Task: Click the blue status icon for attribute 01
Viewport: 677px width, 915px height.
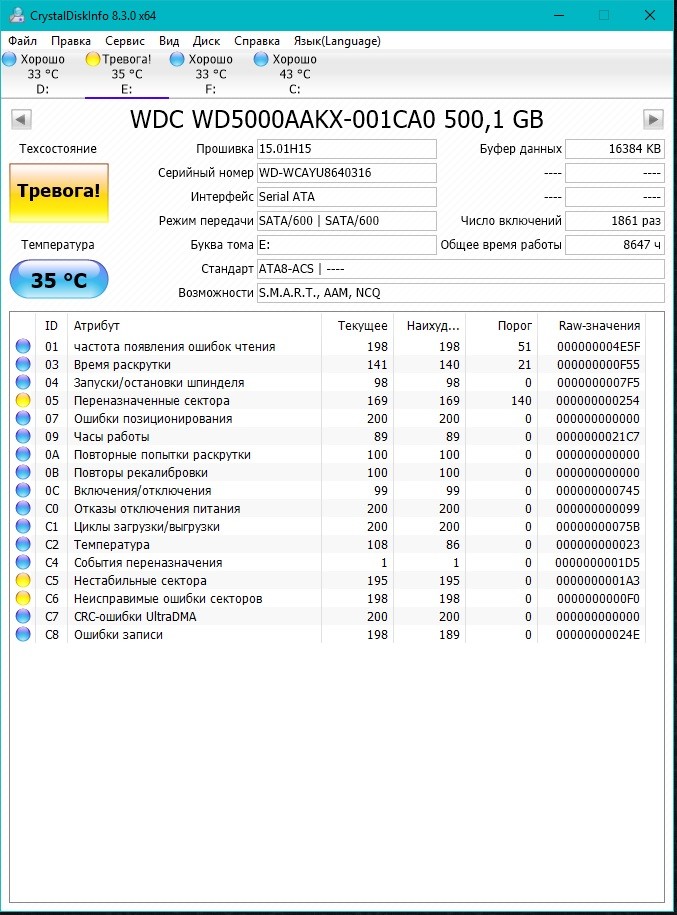Action: [23, 346]
